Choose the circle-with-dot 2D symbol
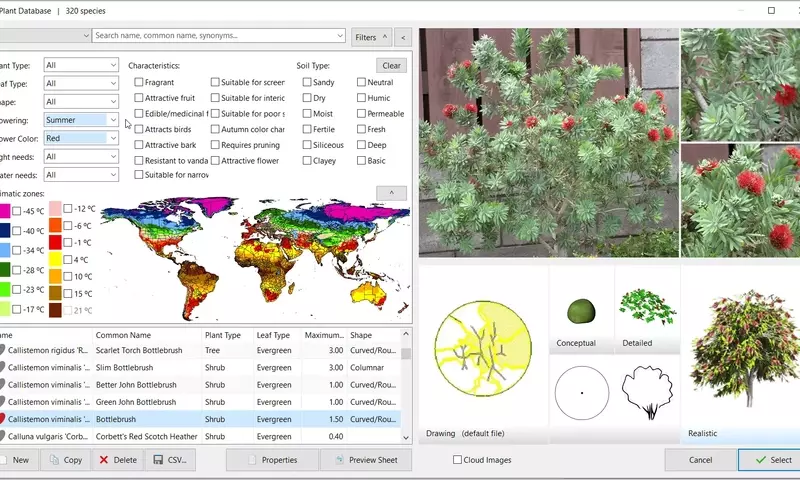Screen dimensions: 800x480 [582, 393]
